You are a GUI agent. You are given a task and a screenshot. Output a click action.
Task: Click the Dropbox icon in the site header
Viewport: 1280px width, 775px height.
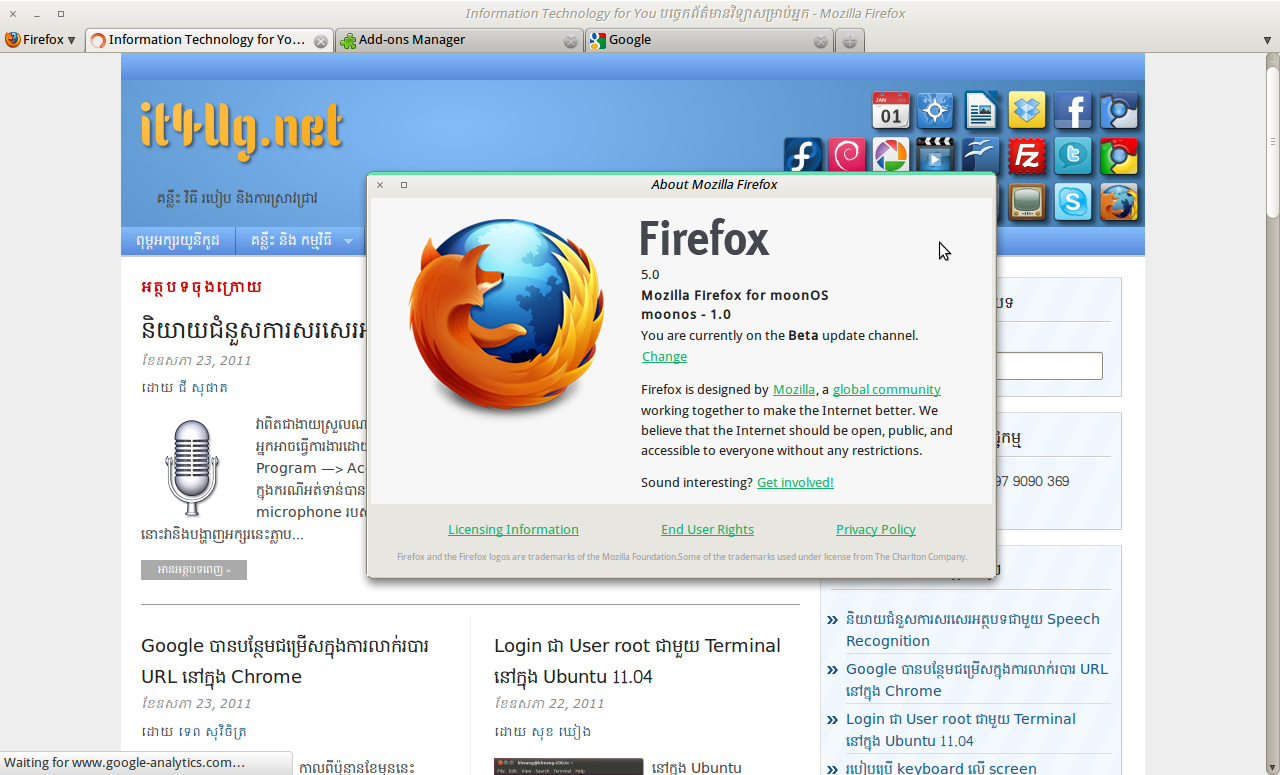point(1027,111)
